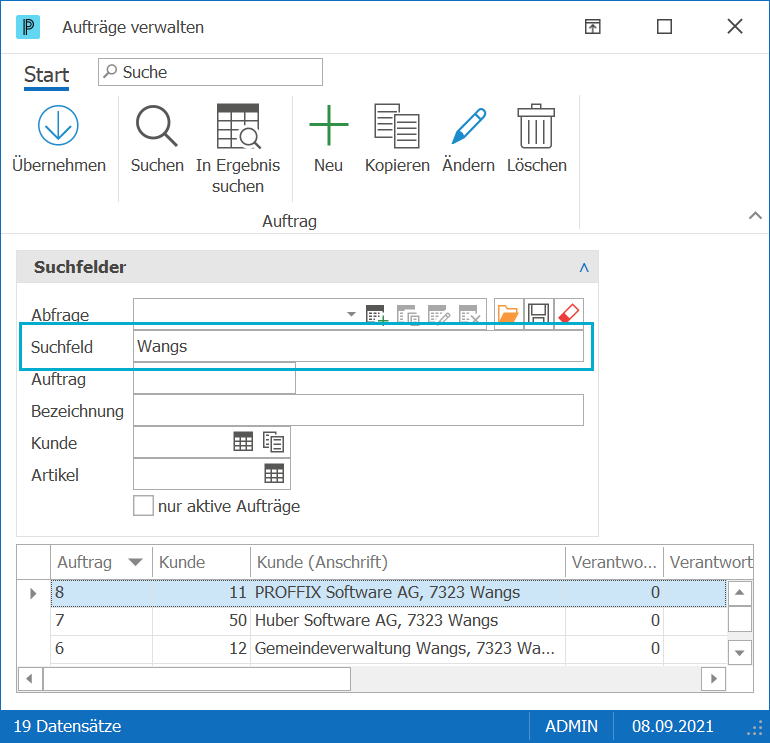Click the horizontal scrollbar right arrow

tap(714, 679)
